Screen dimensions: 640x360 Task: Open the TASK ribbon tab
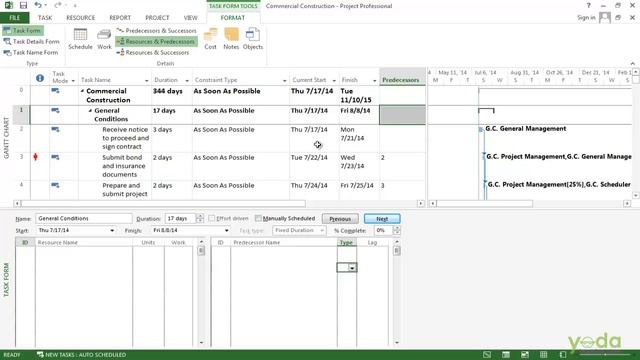(x=45, y=18)
